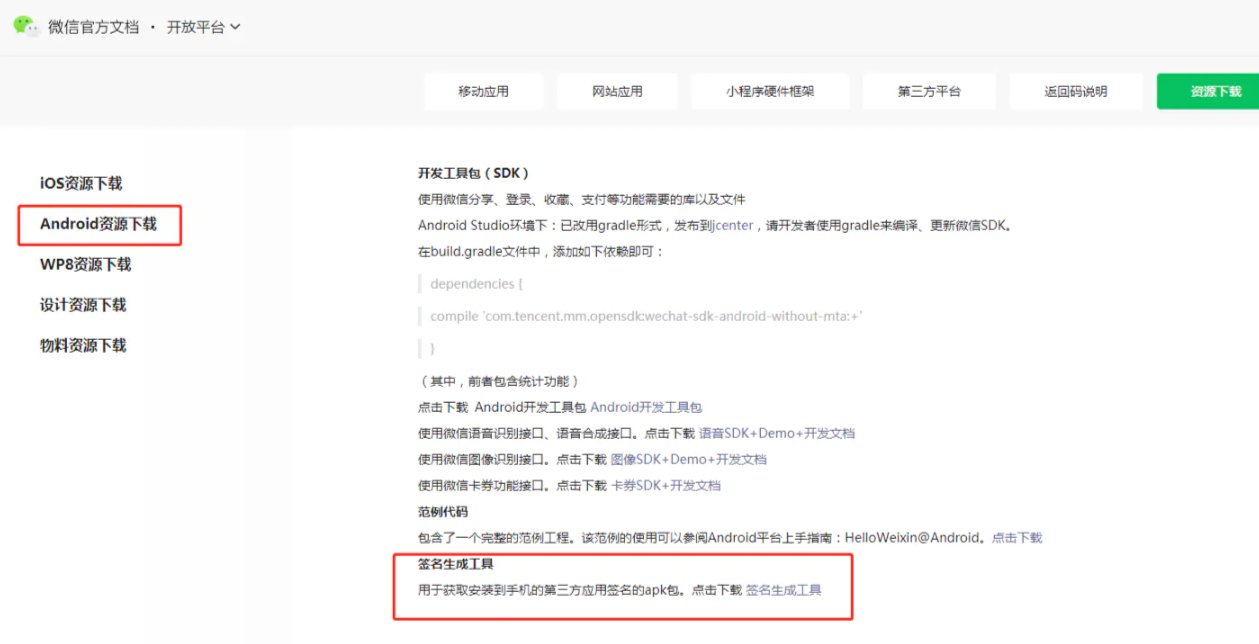
Task: Follow the jcenter link
Action: coord(733,225)
